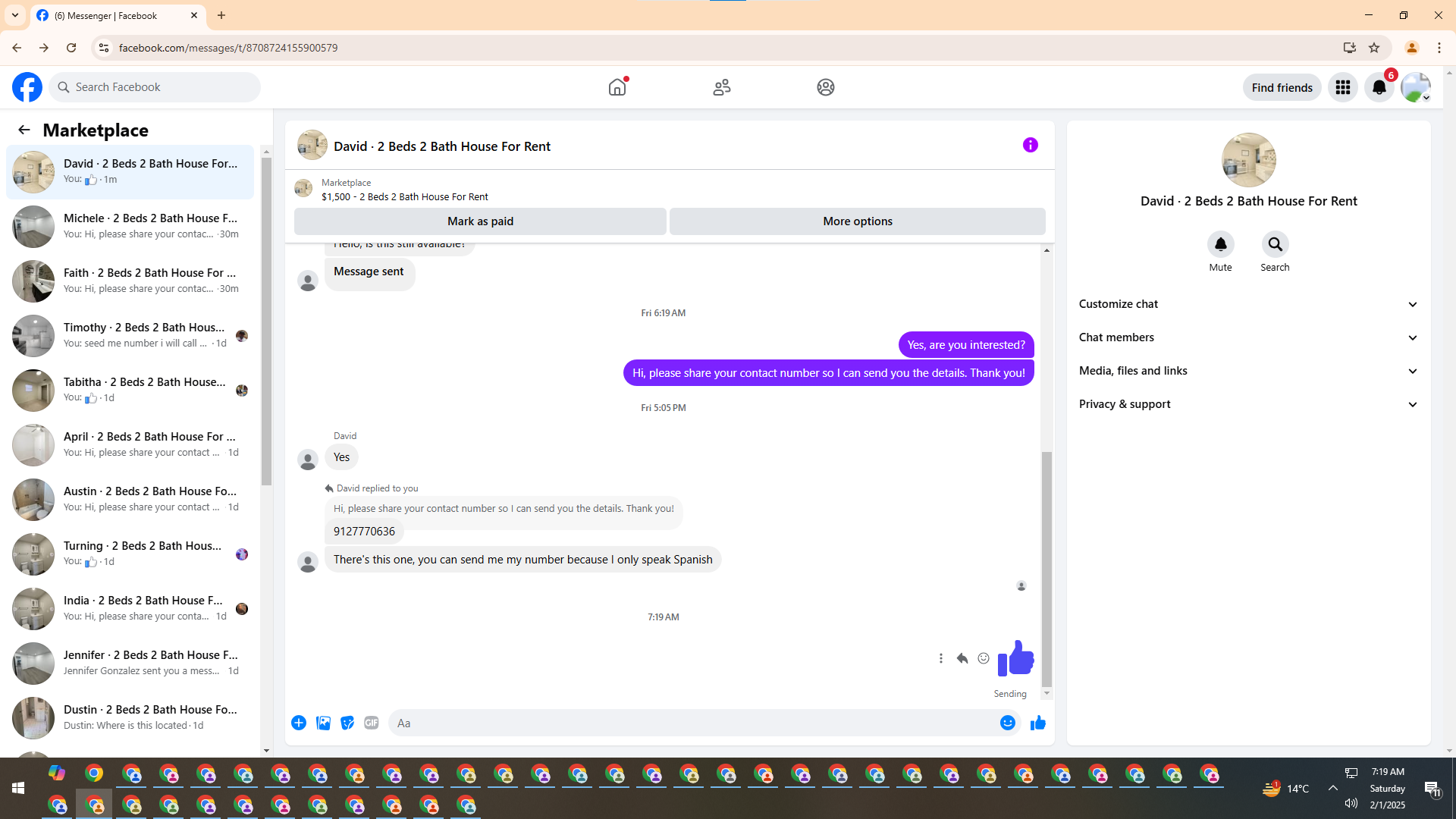Click the attach photo icon
The image size is (1456, 819).
[323, 723]
